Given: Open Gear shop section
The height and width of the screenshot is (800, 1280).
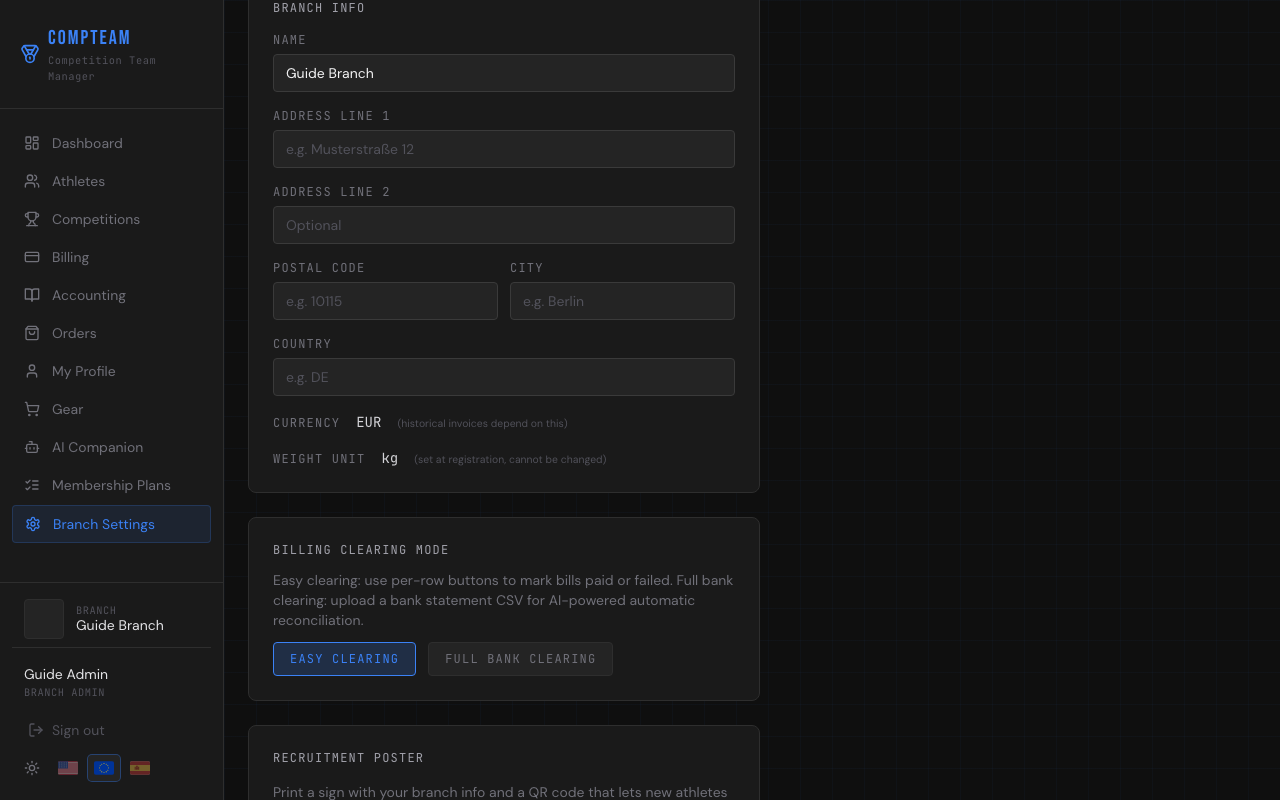Looking at the screenshot, I should point(111,409).
